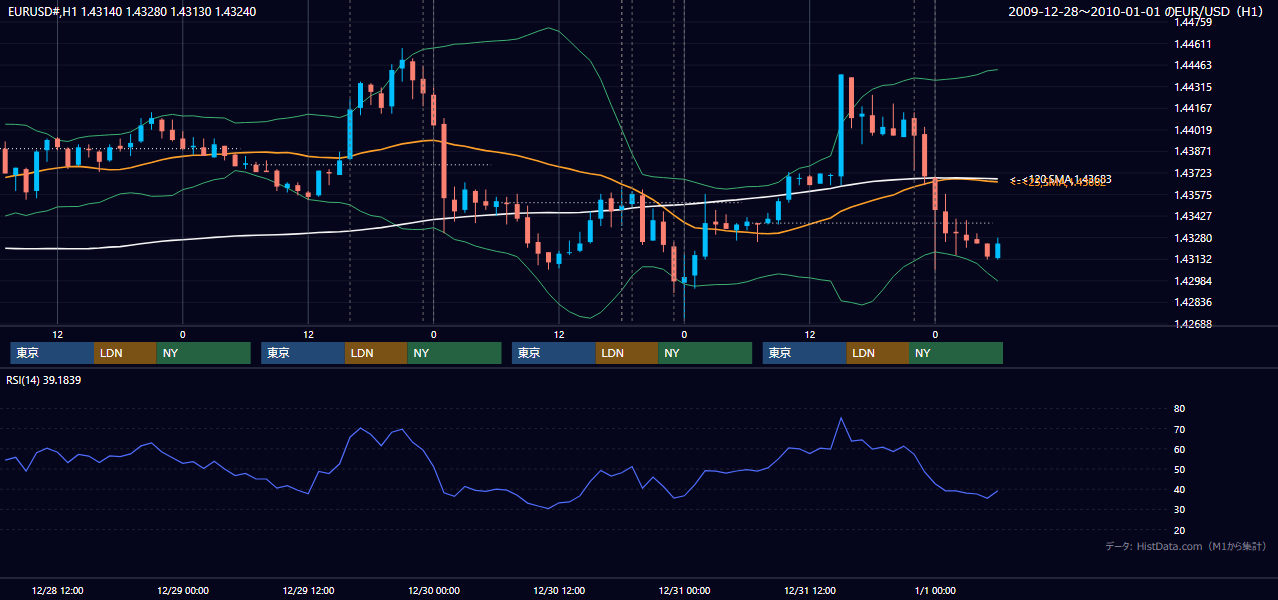This screenshot has width=1278, height=600.
Task: Select the 1.43575 price axis label
Action: pyautogui.click(x=1193, y=195)
